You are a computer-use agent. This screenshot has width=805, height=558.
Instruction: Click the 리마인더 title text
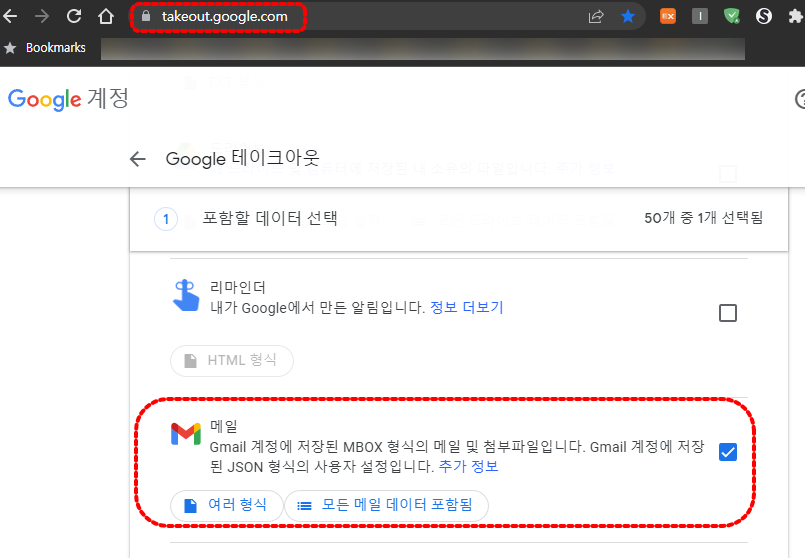tap(238, 287)
